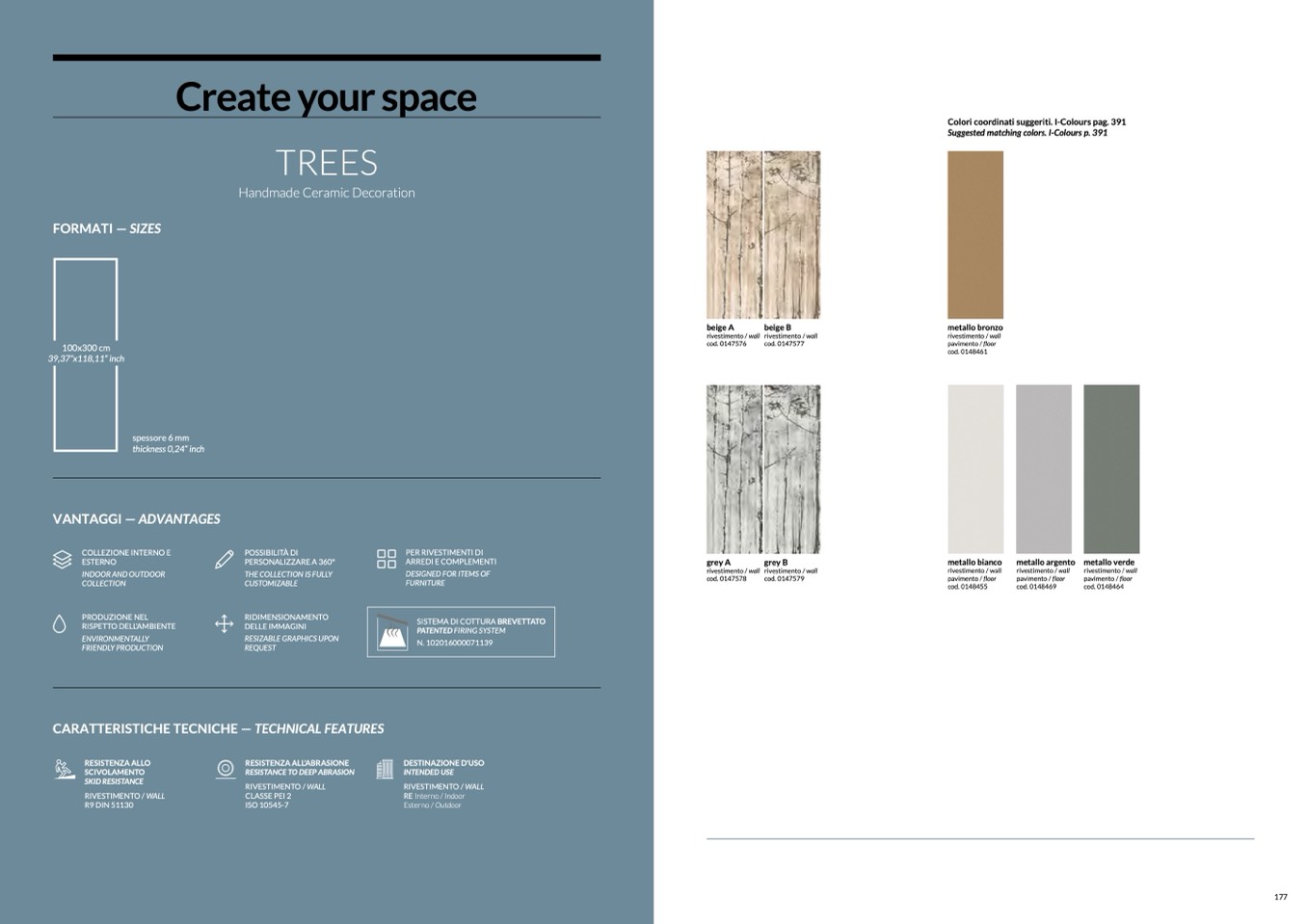Select the metallo bronzo color swatch
Screen dimensions: 1307x924
(974, 234)
